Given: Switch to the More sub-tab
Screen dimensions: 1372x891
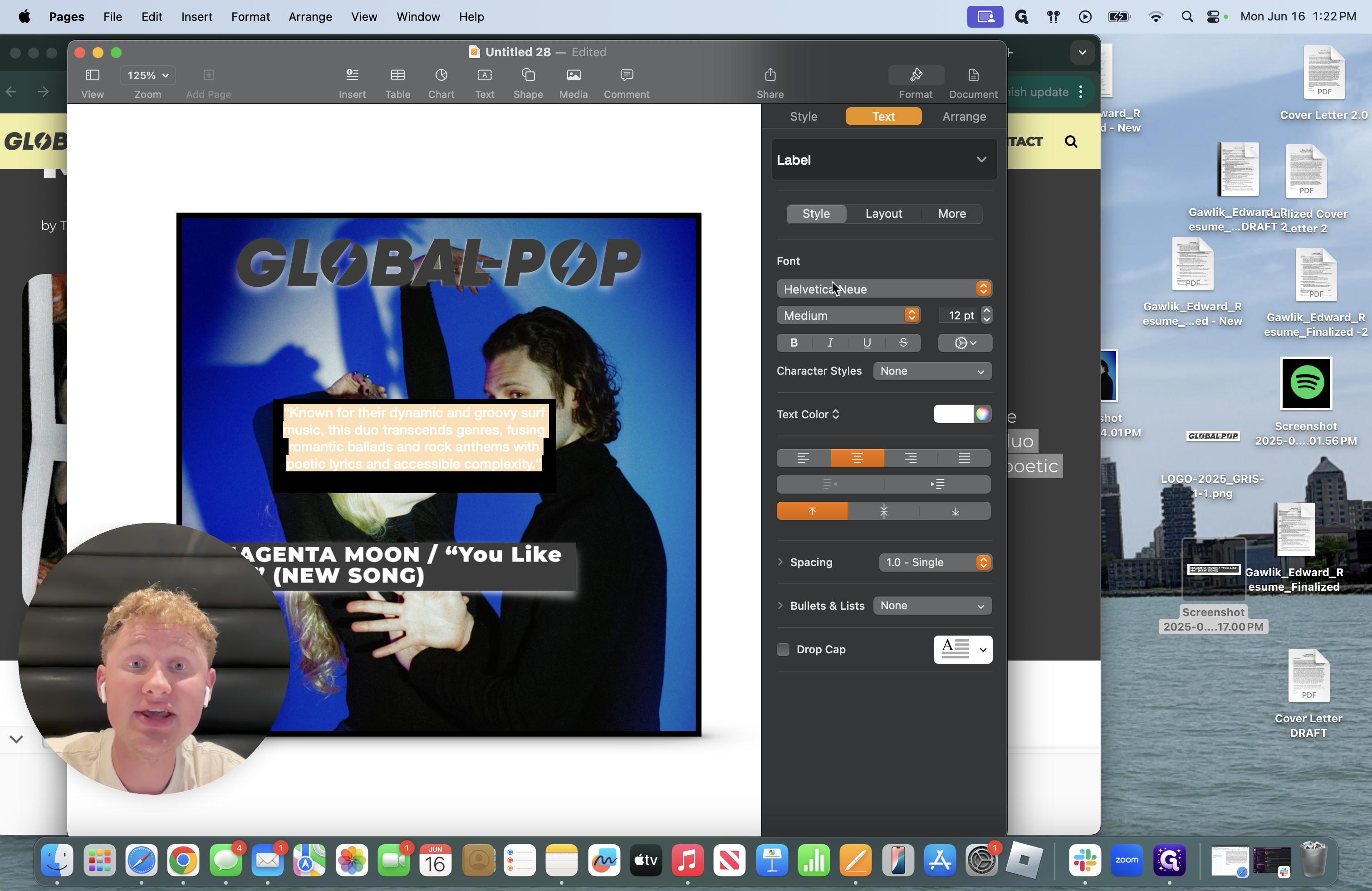Looking at the screenshot, I should (x=952, y=214).
